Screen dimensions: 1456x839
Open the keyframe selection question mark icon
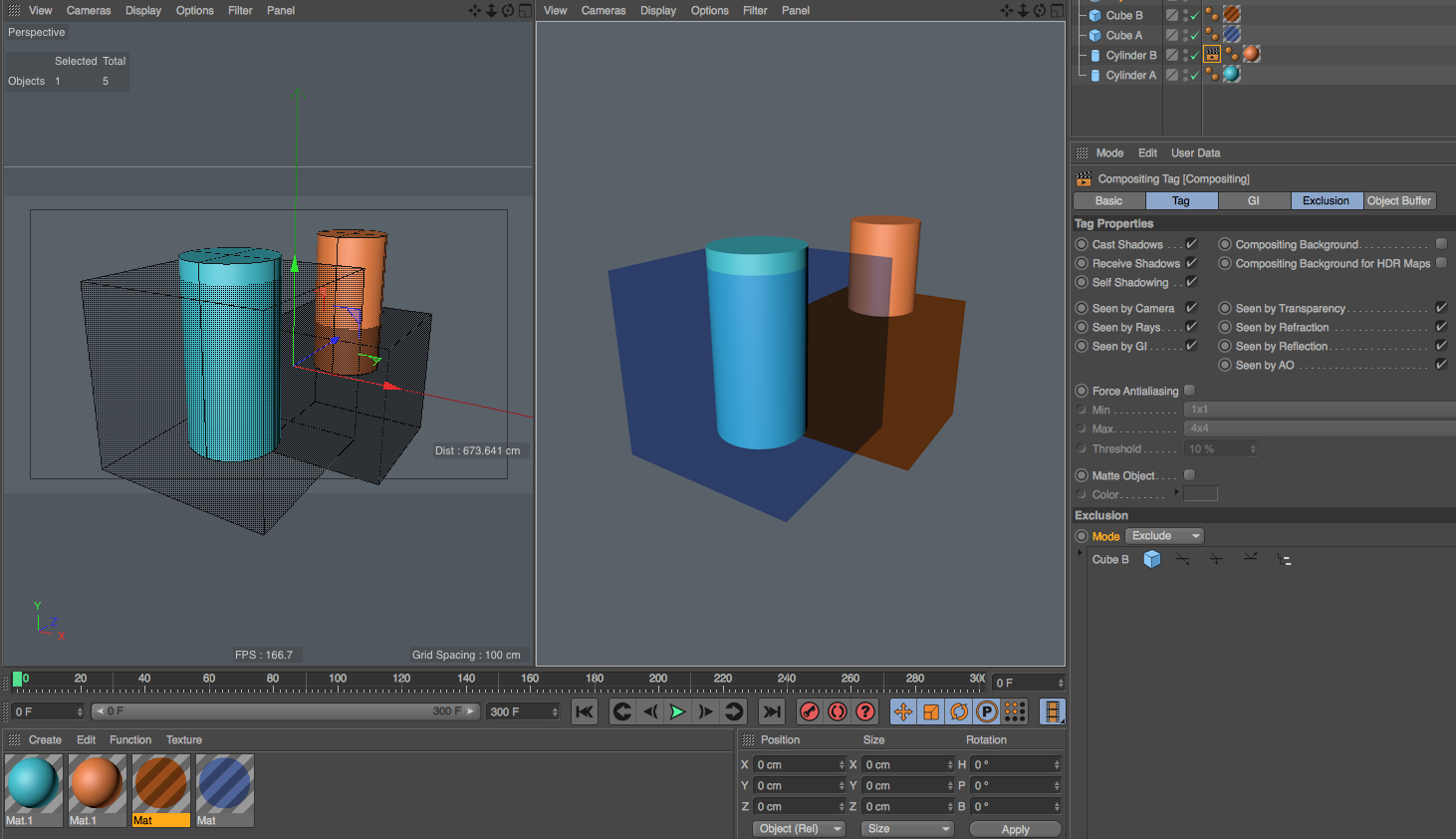pyautogui.click(x=864, y=711)
